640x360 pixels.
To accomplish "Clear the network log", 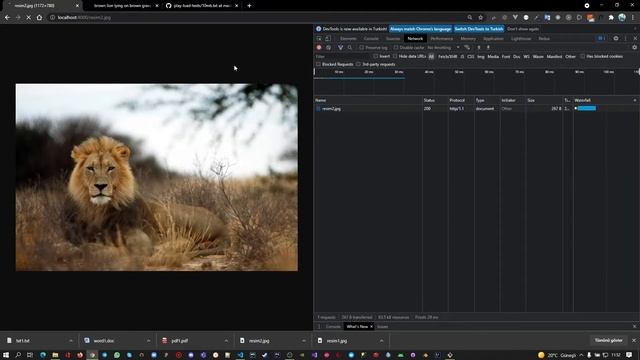I will click(x=328, y=48).
